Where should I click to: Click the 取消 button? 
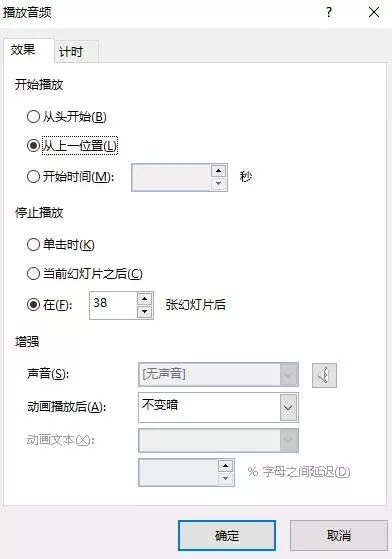coord(339,535)
